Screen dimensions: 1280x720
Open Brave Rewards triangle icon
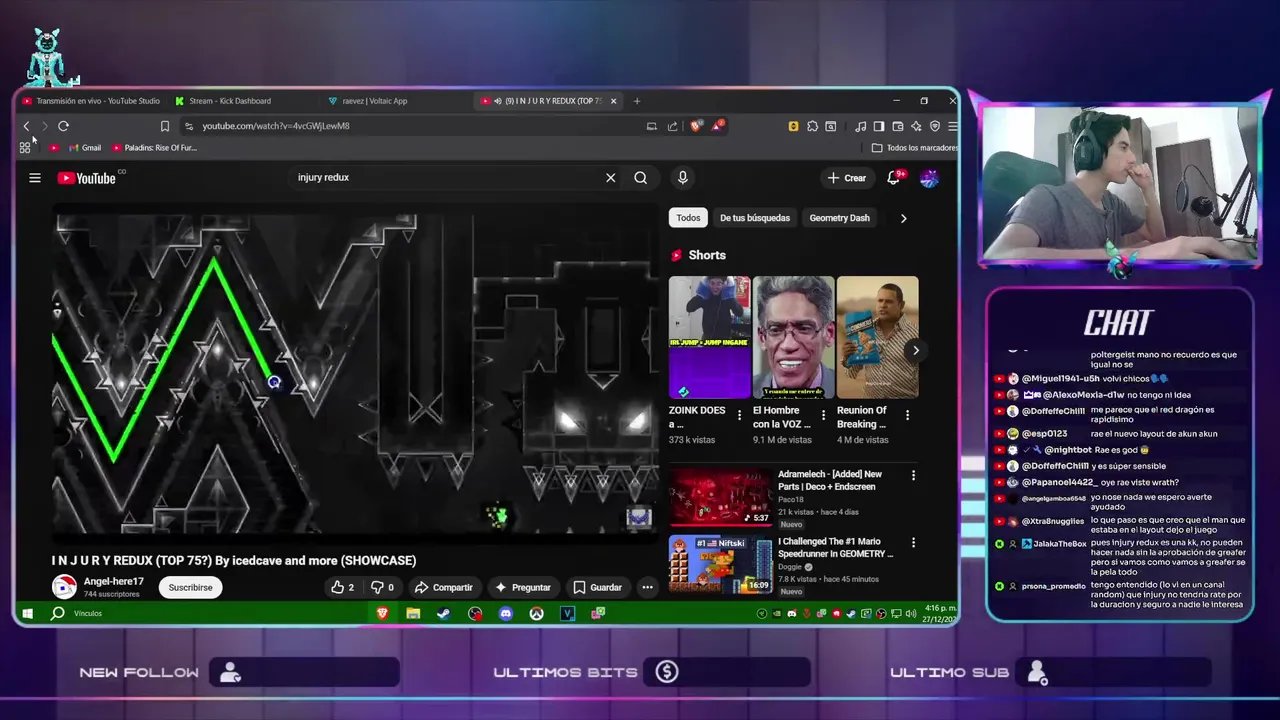(x=718, y=126)
